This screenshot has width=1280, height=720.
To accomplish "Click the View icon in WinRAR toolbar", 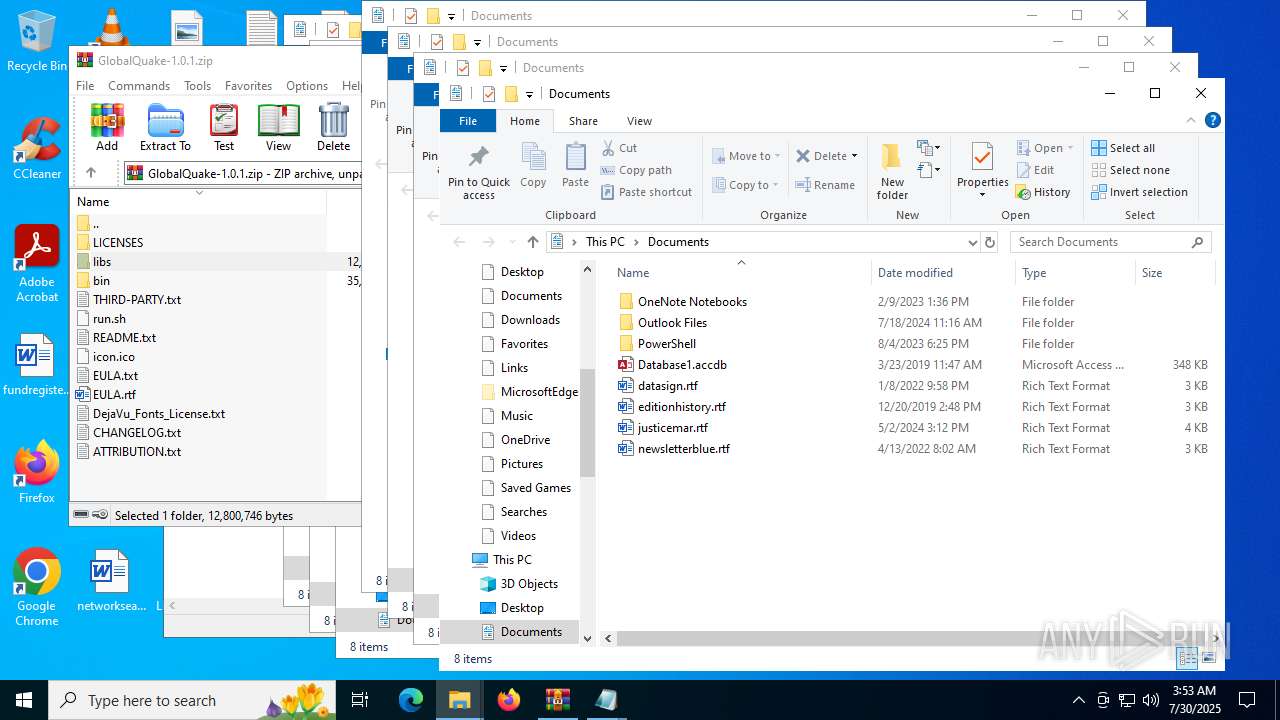I will tap(278, 127).
